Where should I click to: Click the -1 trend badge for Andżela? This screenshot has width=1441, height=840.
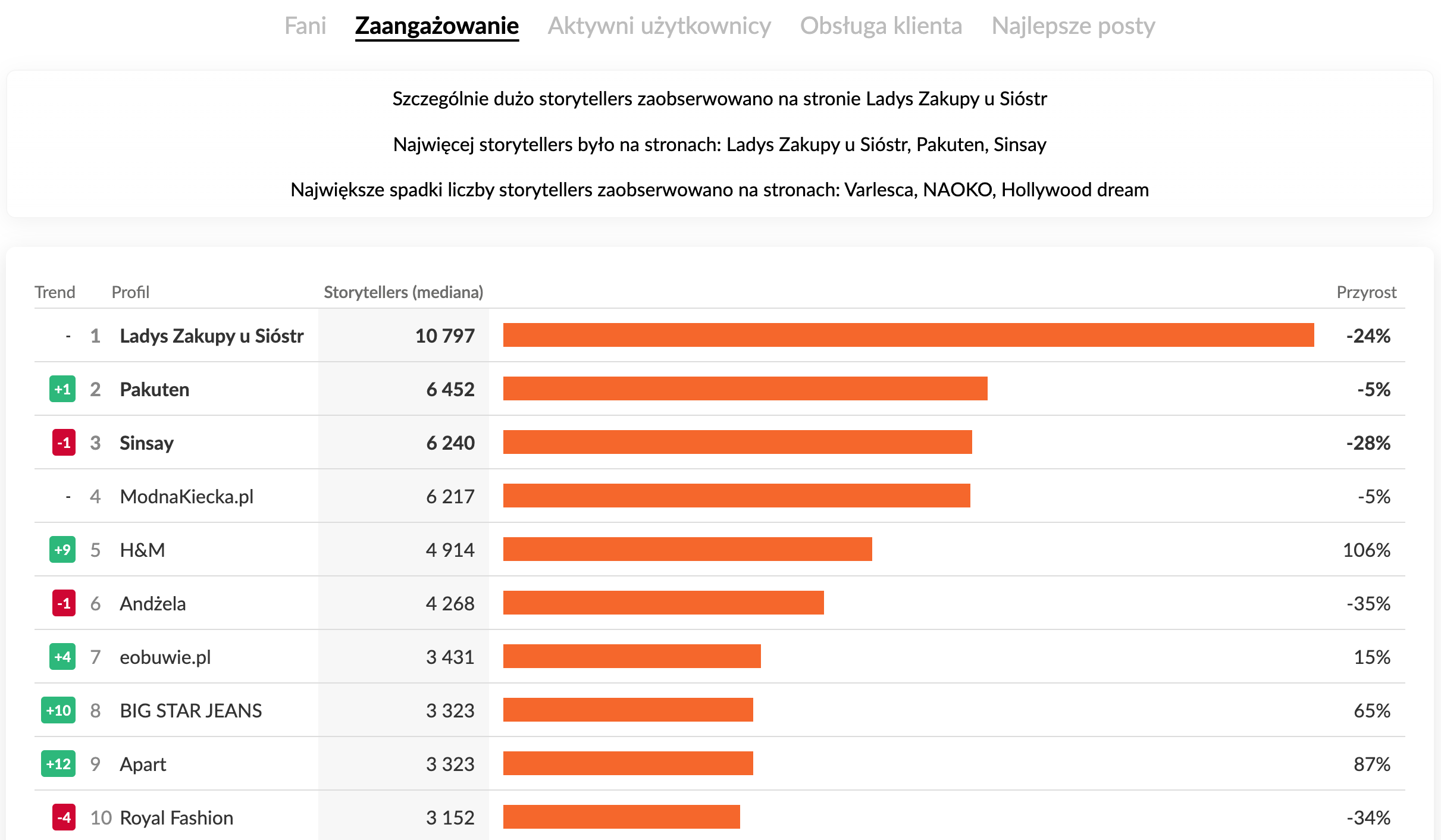click(64, 603)
